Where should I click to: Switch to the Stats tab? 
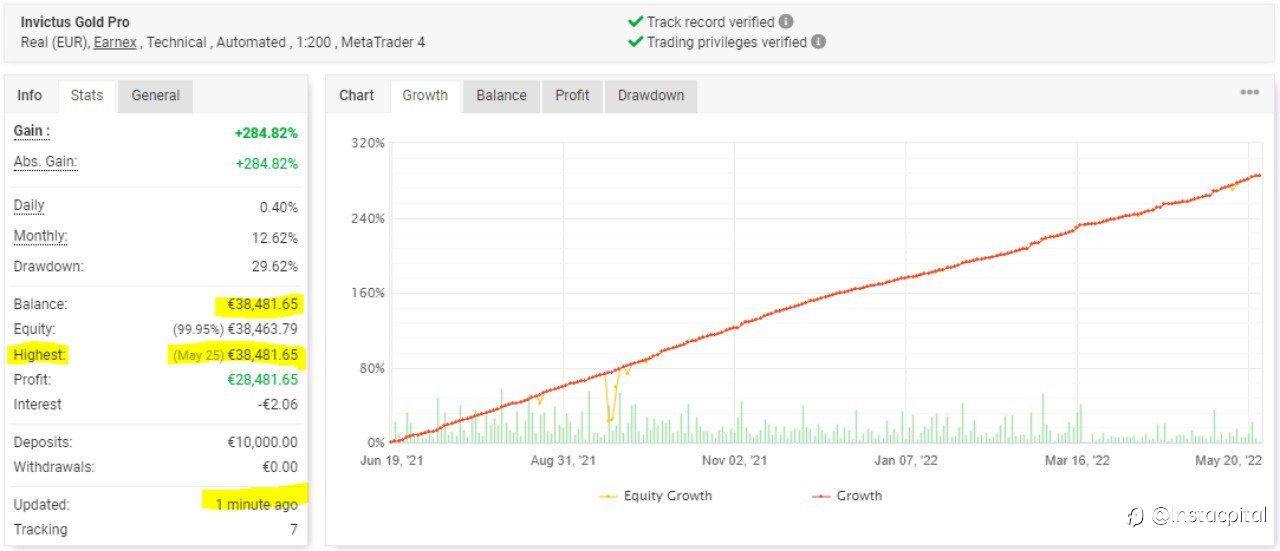87,96
